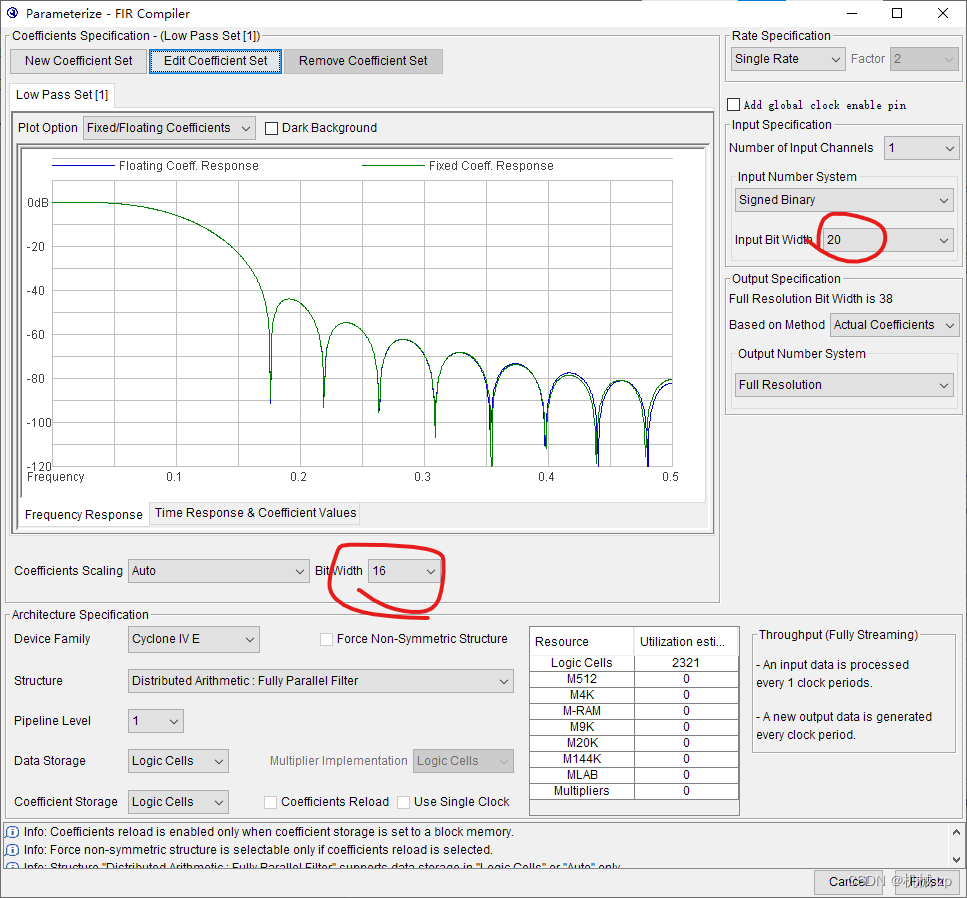Check Add global clock enable pin

point(733,104)
